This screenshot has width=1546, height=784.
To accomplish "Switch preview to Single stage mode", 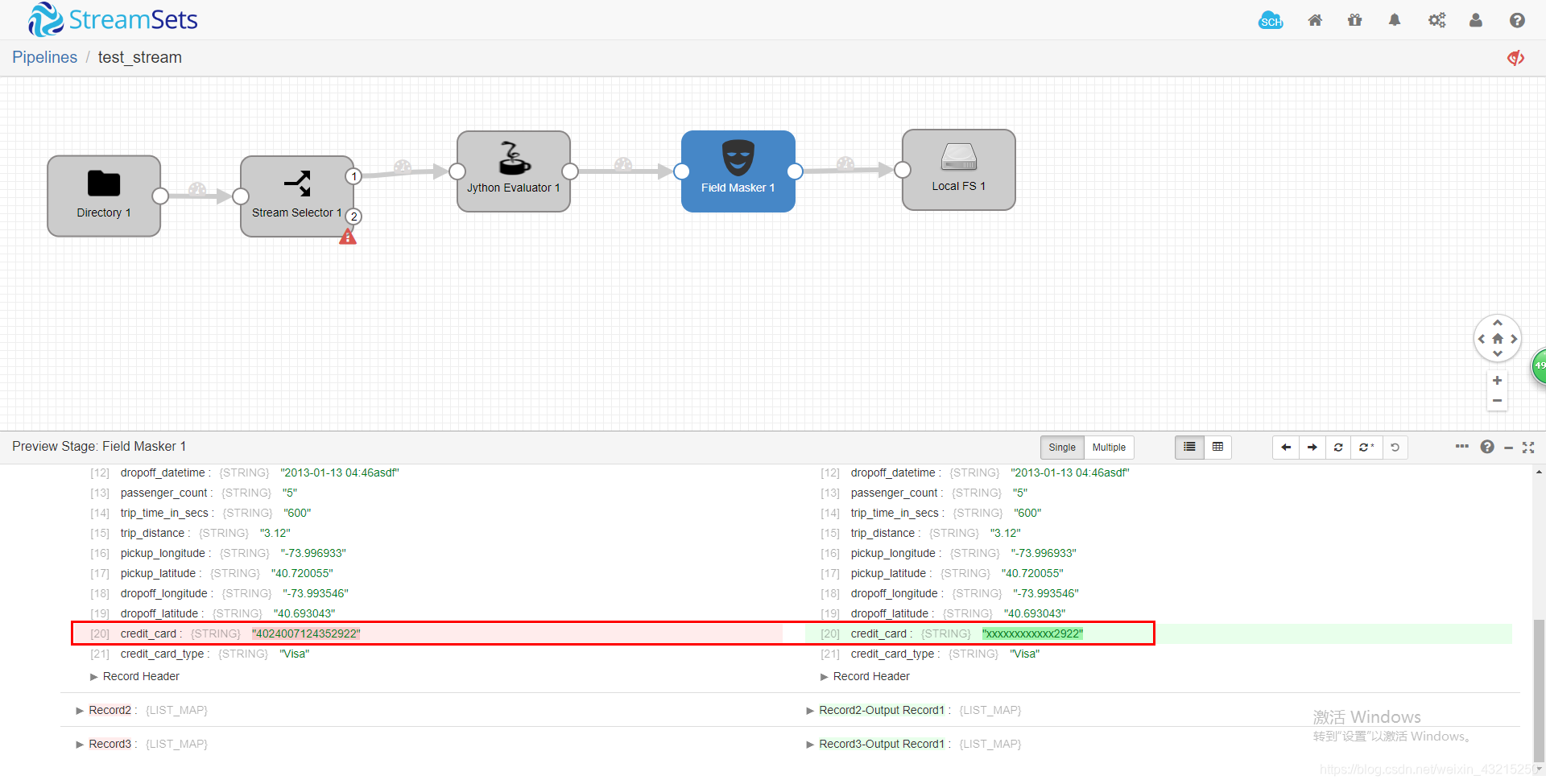I will pyautogui.click(x=1062, y=448).
